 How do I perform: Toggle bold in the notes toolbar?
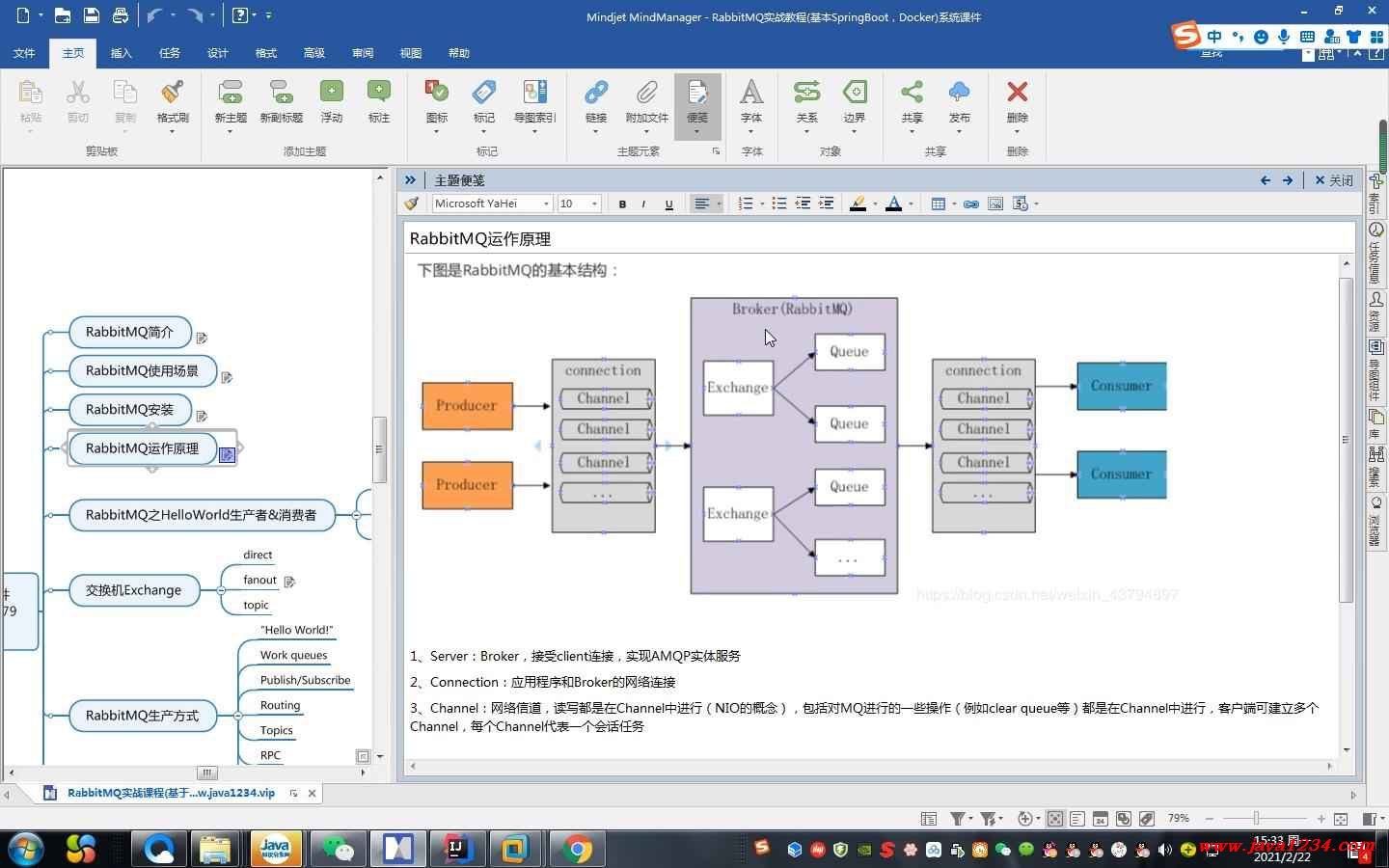click(622, 203)
